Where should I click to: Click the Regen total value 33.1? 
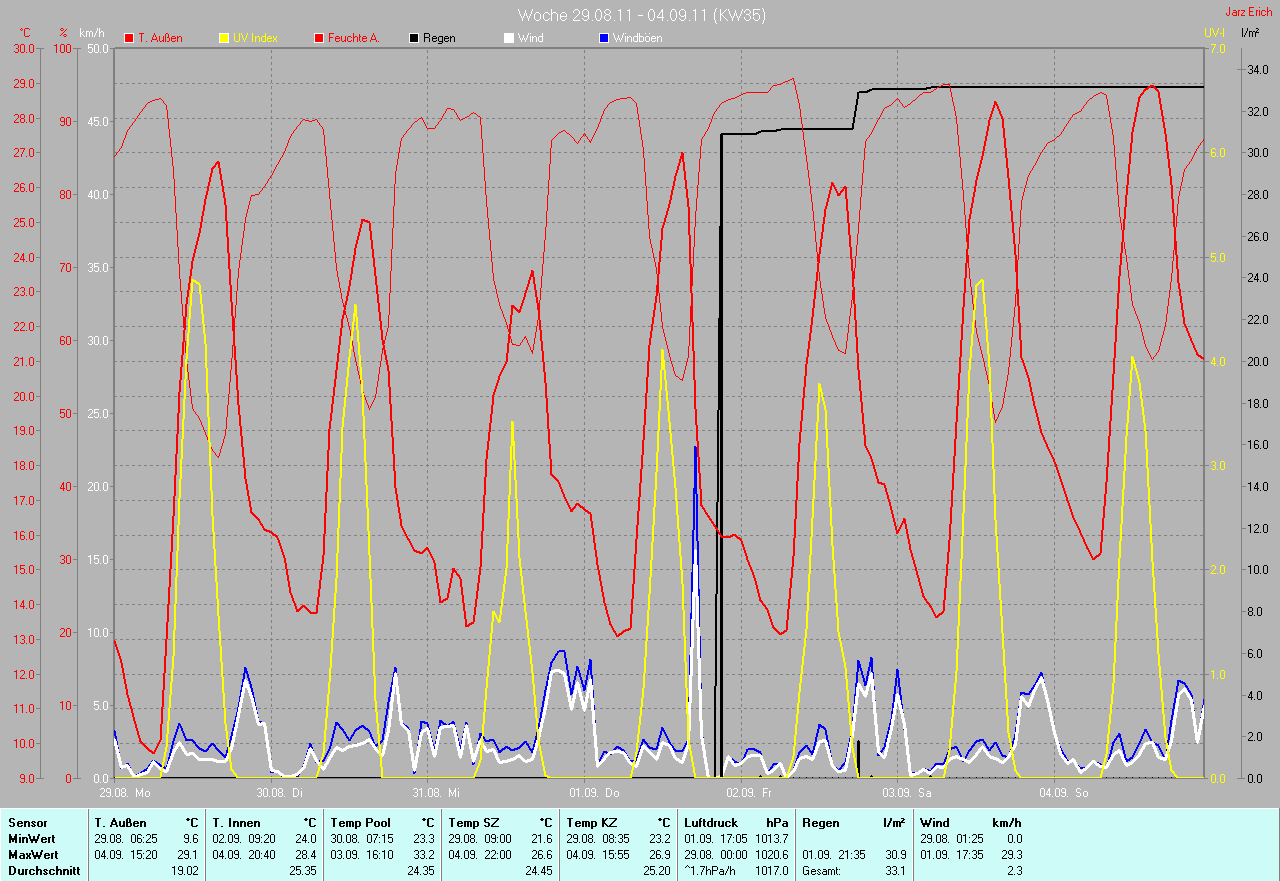[894, 871]
